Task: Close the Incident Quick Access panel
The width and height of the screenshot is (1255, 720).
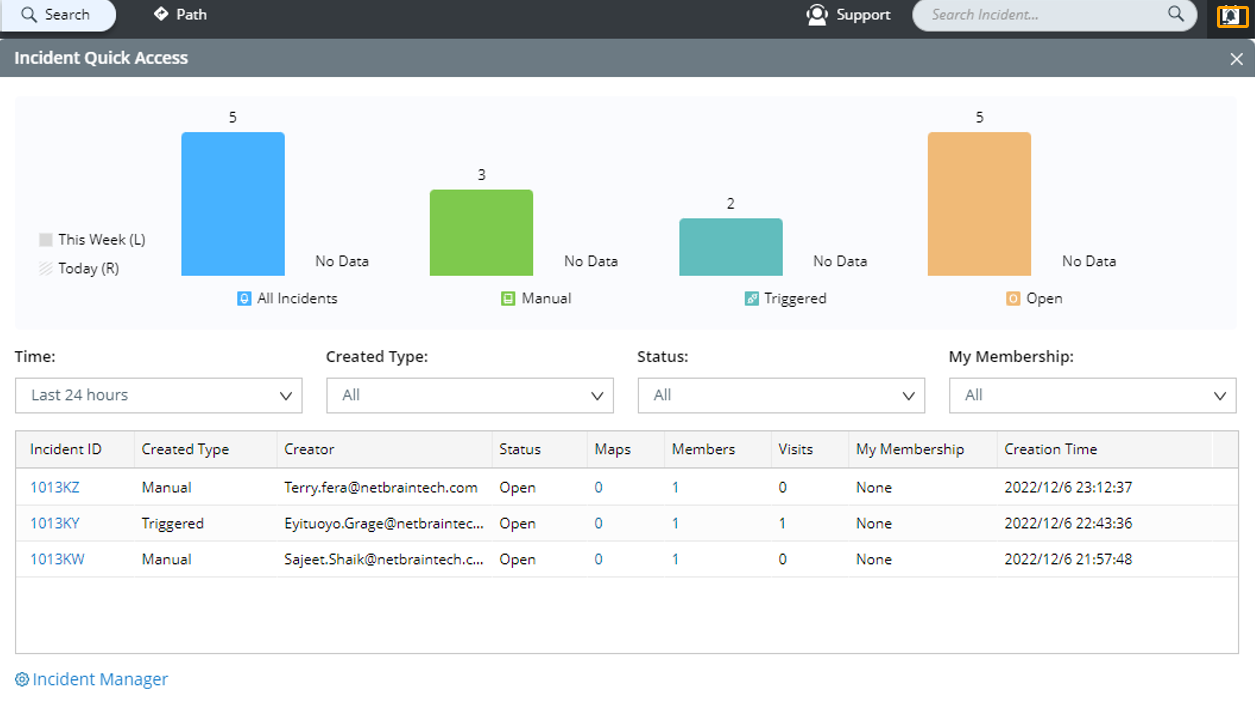Action: coord(1236,59)
